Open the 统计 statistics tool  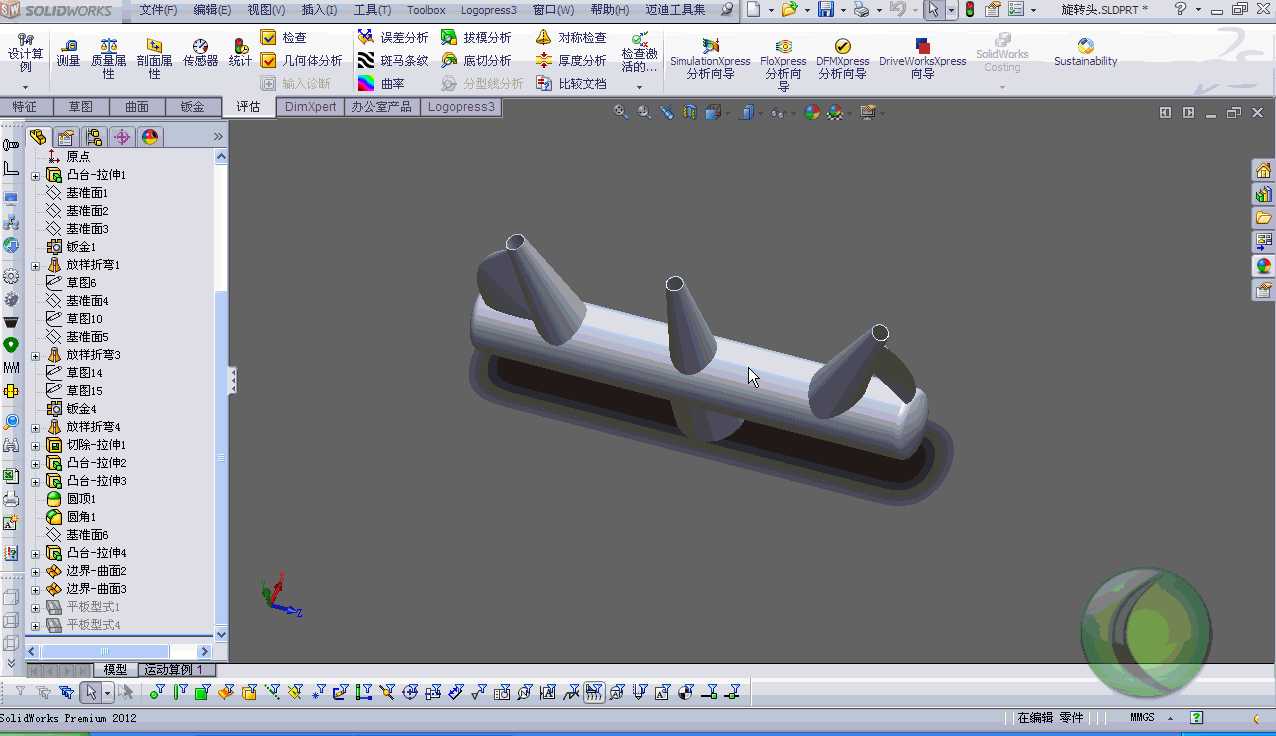240,53
